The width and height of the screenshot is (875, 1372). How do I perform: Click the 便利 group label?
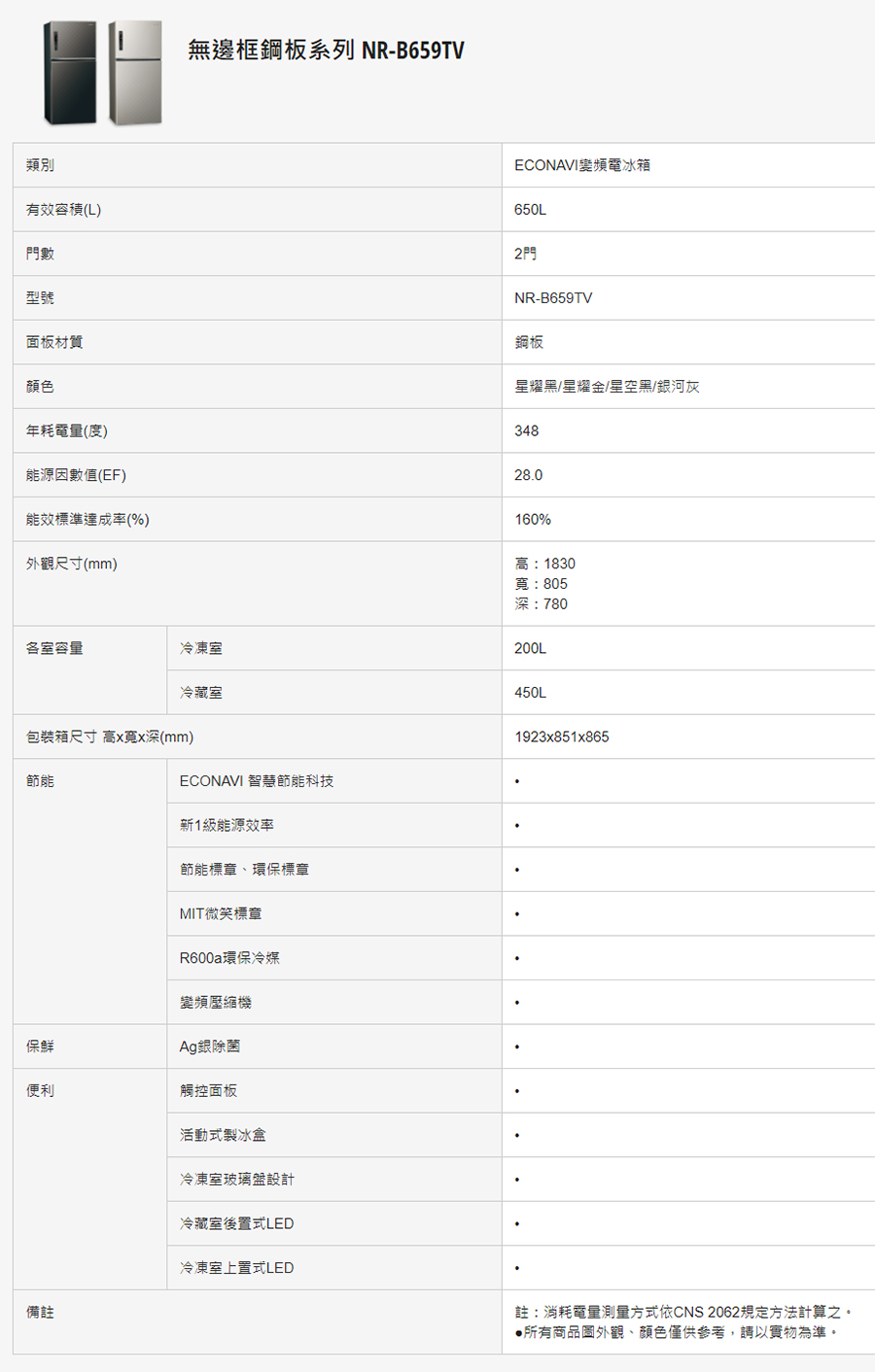coord(40,1091)
